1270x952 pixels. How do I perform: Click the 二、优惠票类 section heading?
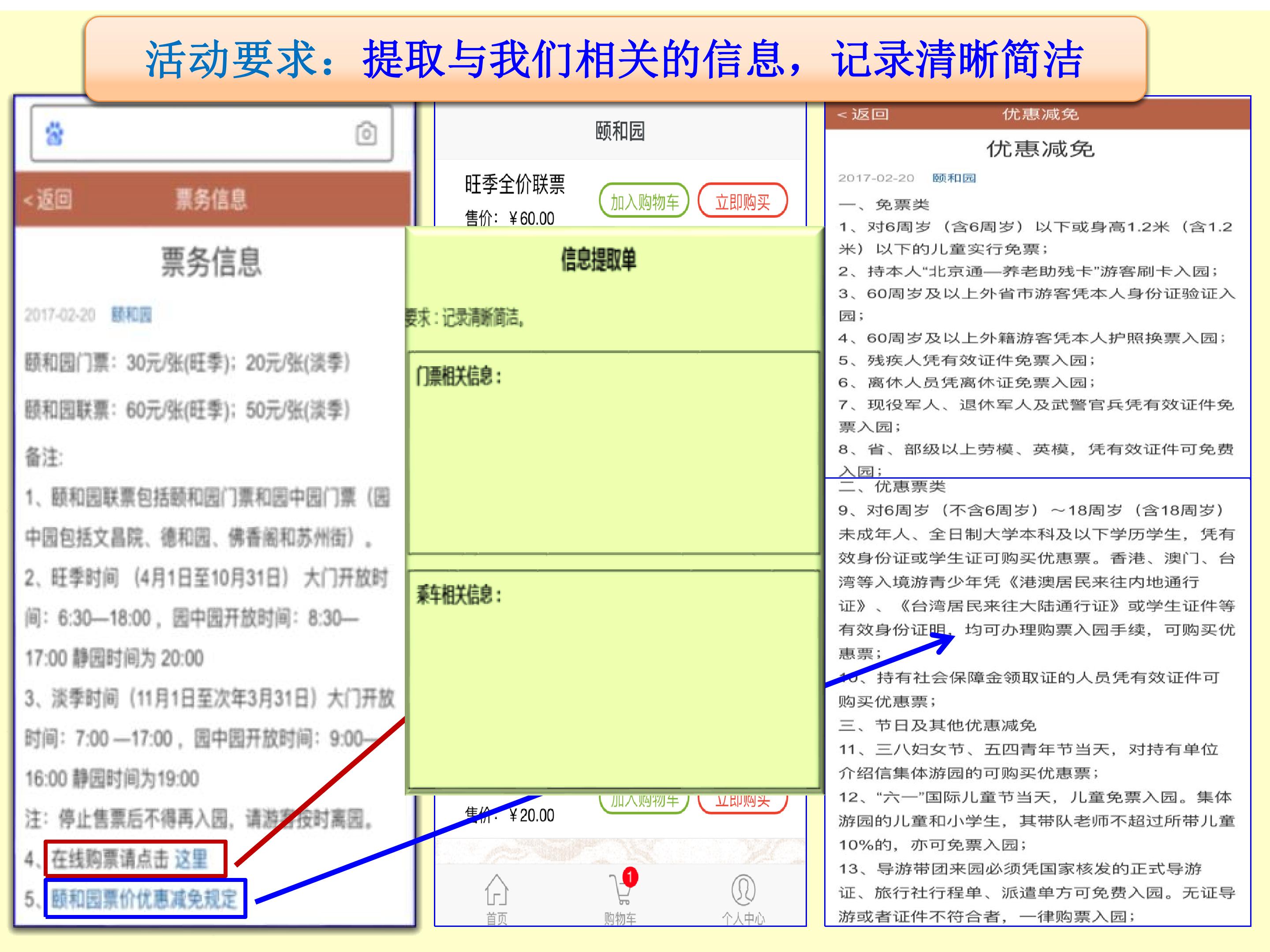click(892, 487)
